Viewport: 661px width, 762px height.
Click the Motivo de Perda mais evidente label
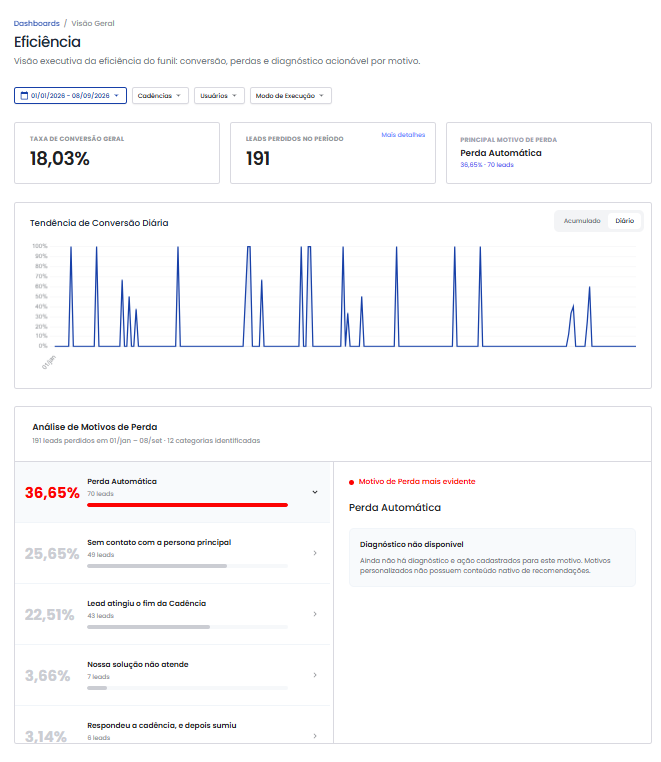tap(417, 482)
